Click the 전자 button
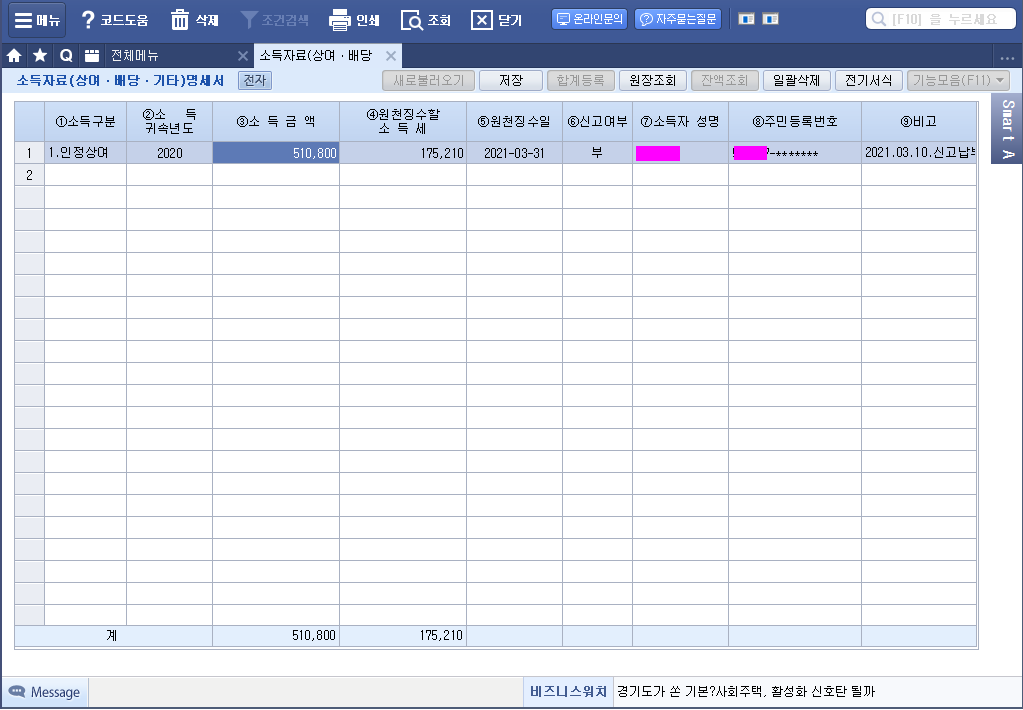 pos(254,80)
